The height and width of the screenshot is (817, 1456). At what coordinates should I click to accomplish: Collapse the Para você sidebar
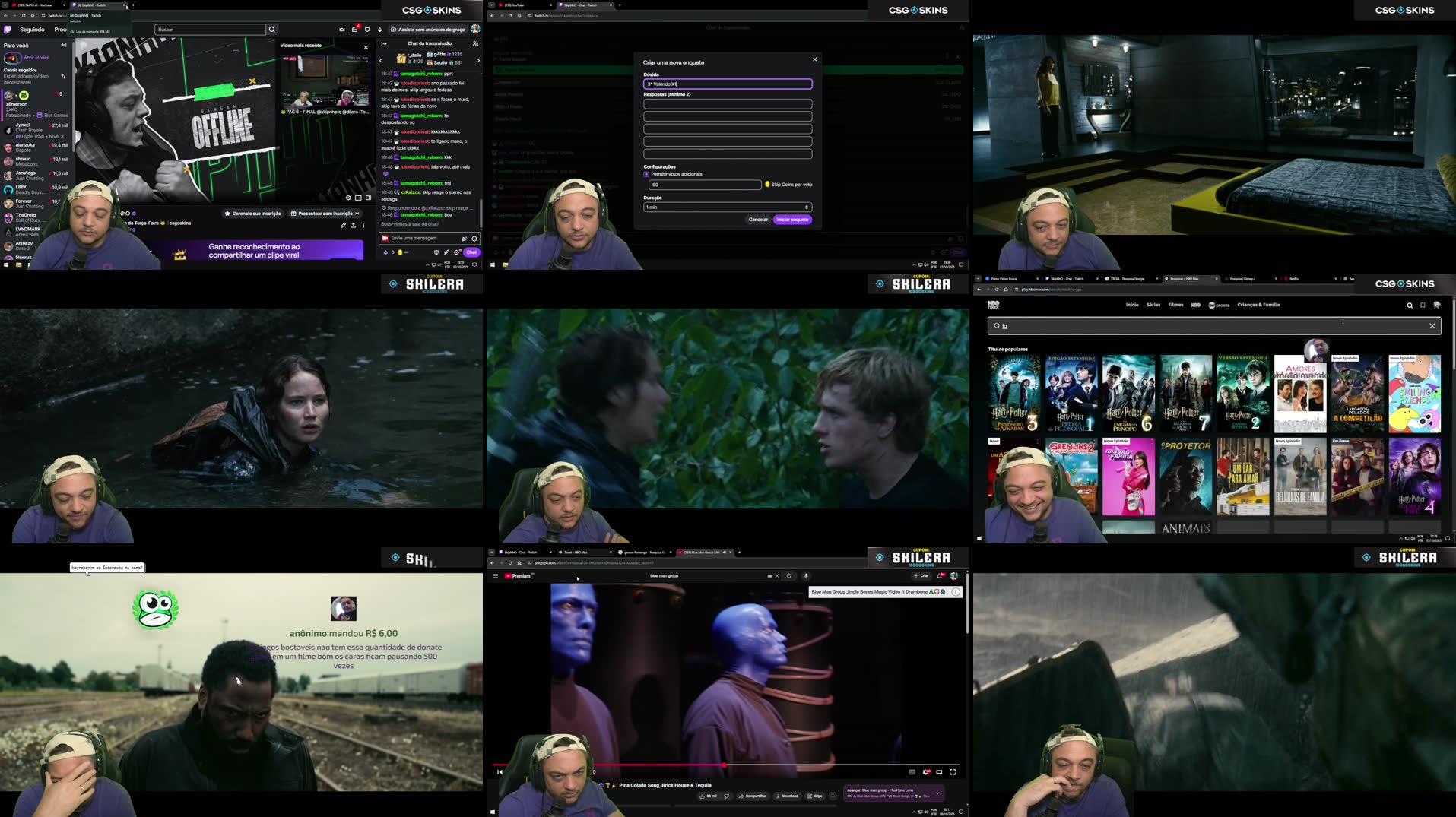pos(64,46)
